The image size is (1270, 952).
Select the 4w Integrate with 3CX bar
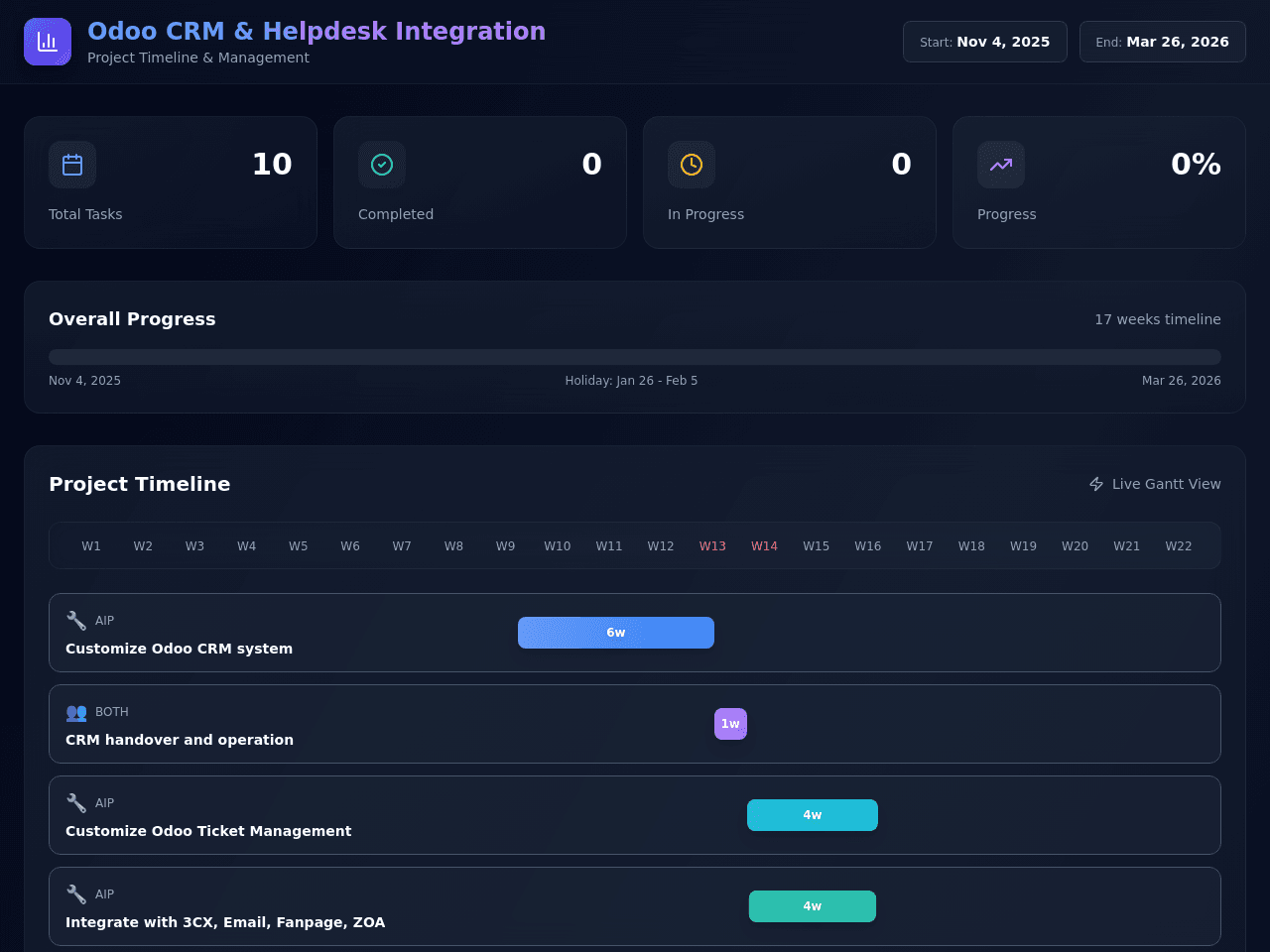(x=813, y=906)
